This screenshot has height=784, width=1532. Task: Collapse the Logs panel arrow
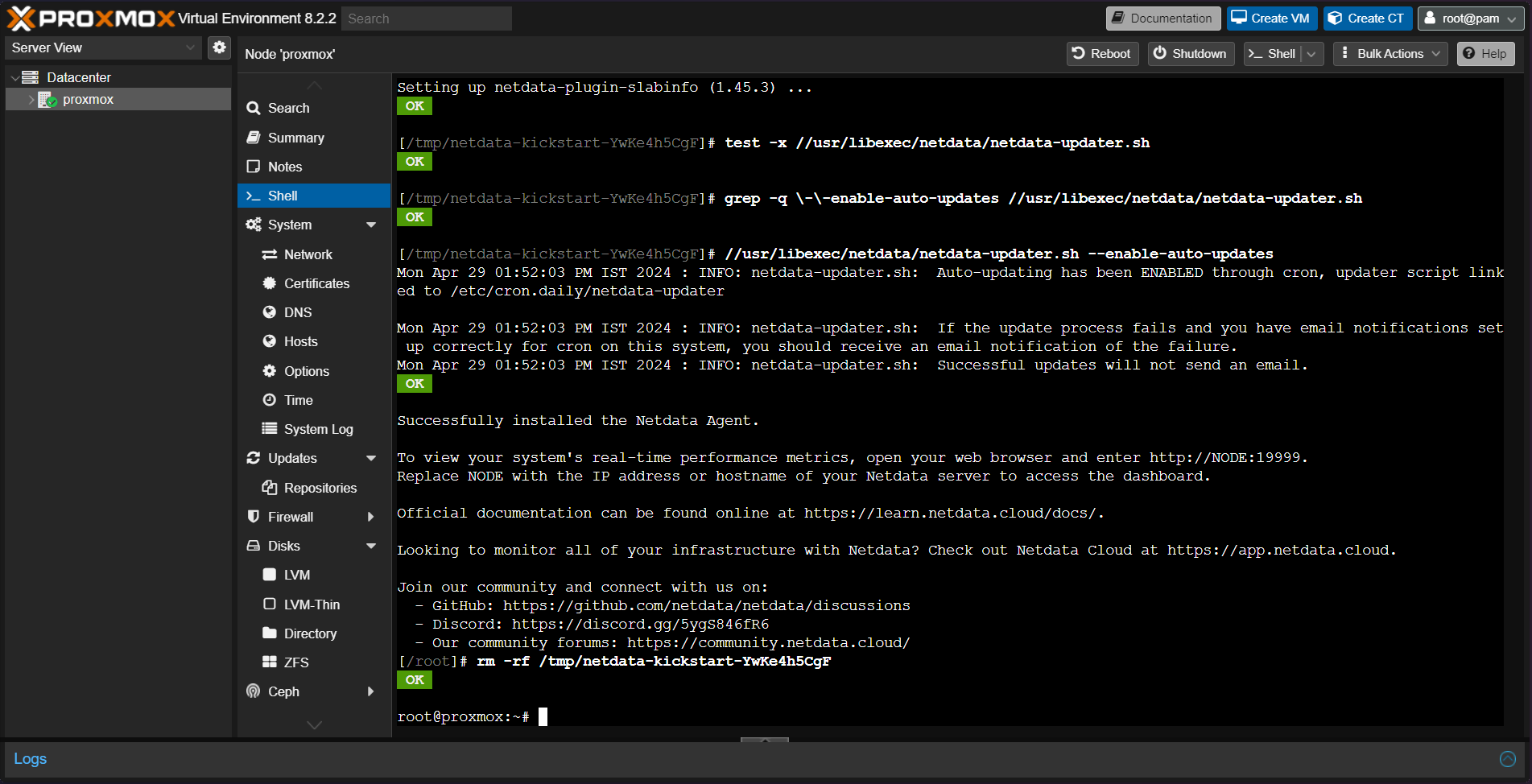(x=1508, y=758)
